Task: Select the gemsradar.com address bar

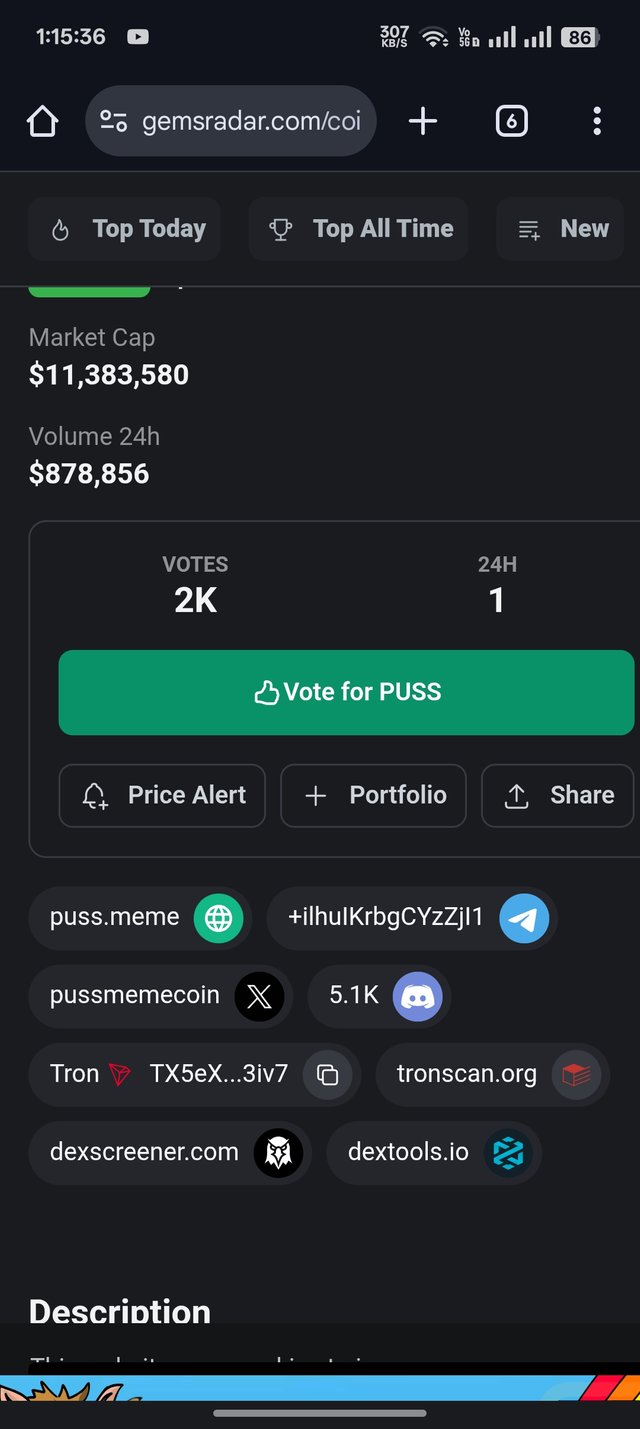Action: (231, 121)
